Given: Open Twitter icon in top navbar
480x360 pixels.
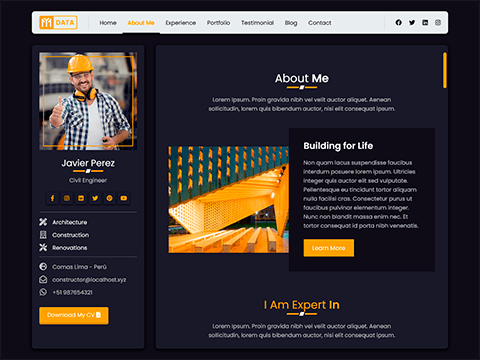Looking at the screenshot, I should [x=412, y=23].
